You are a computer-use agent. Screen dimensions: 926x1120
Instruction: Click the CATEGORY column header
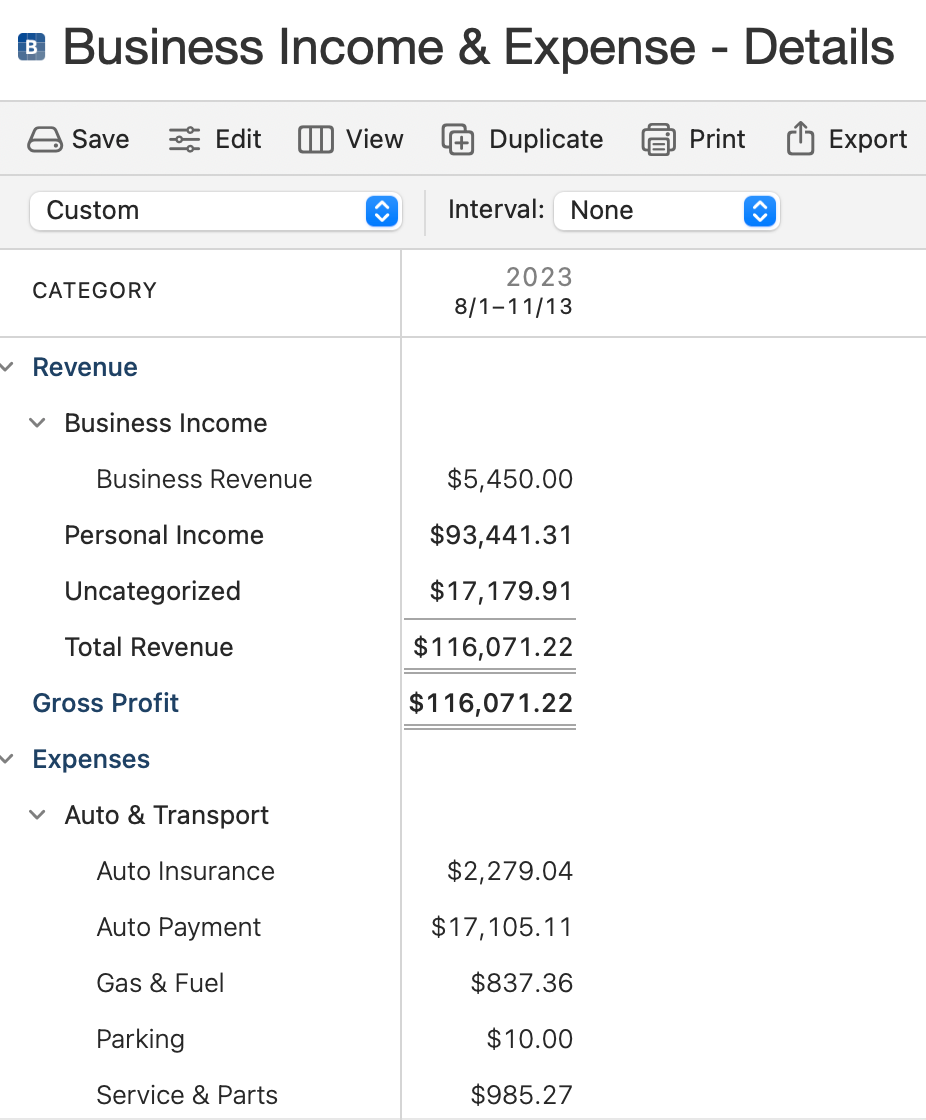coord(95,291)
